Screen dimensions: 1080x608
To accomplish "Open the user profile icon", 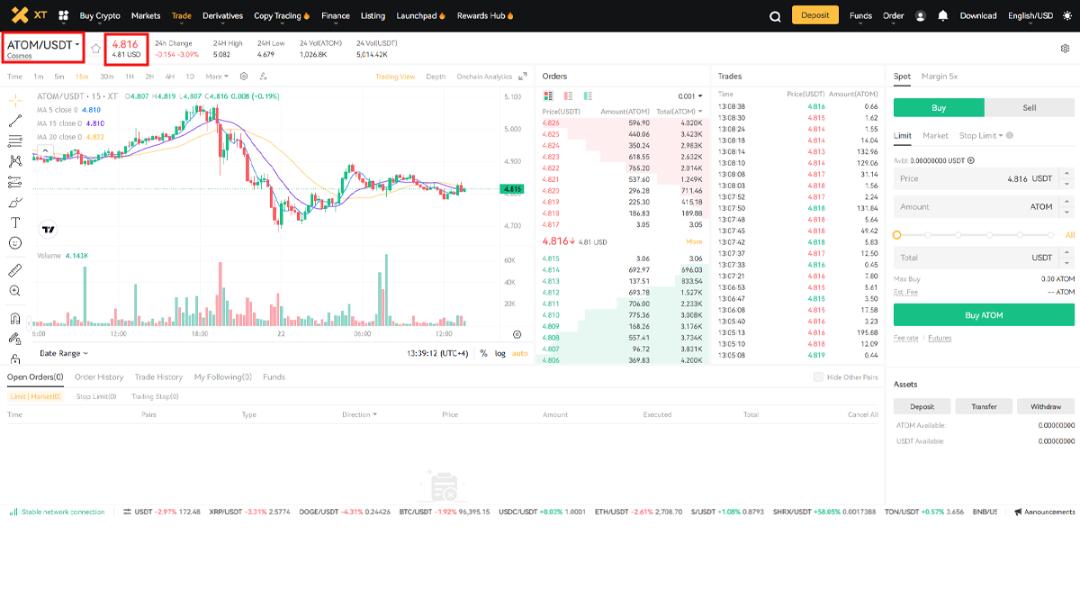I will click(x=920, y=16).
